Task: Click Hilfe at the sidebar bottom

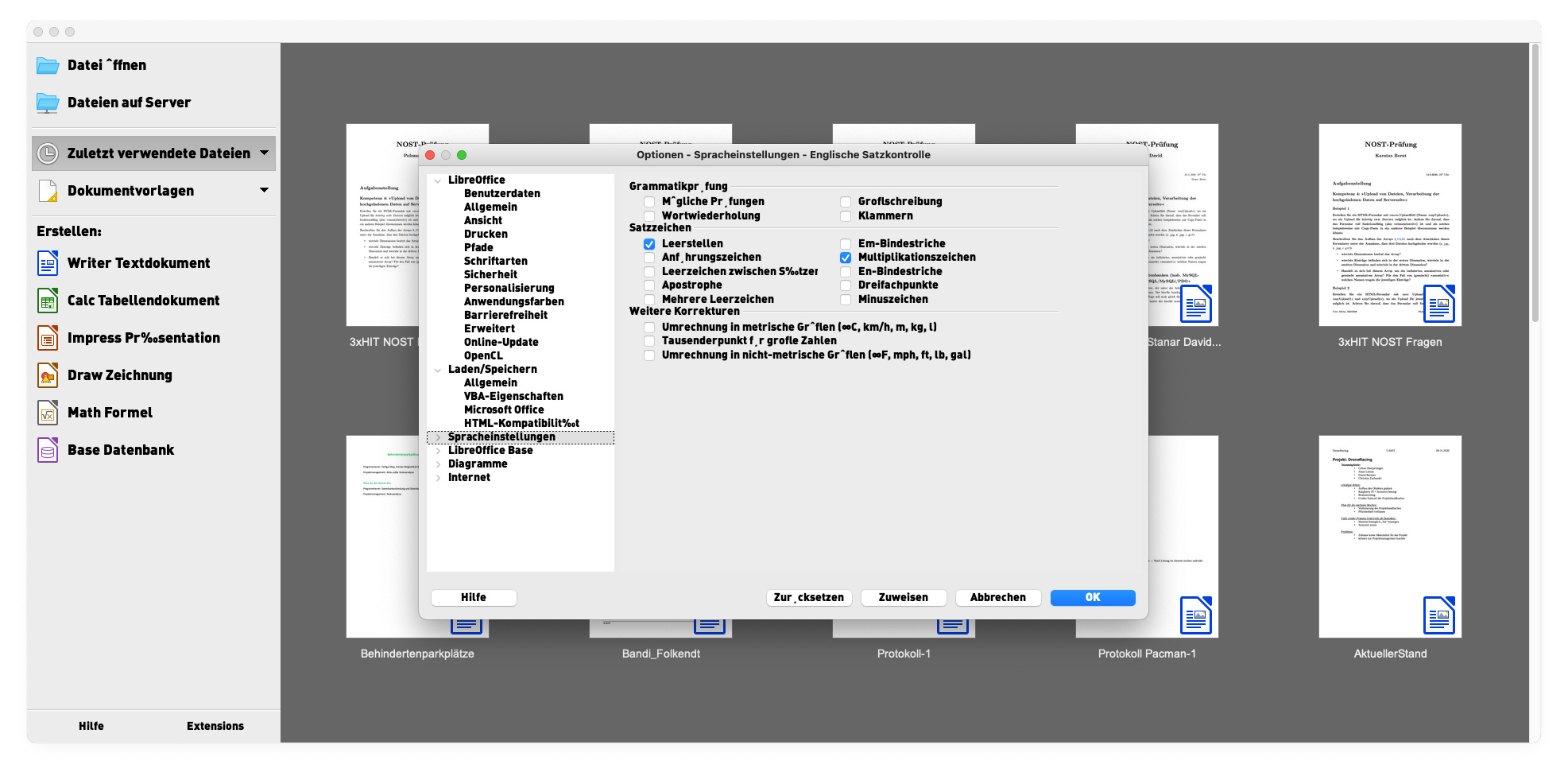Action: coord(91,727)
